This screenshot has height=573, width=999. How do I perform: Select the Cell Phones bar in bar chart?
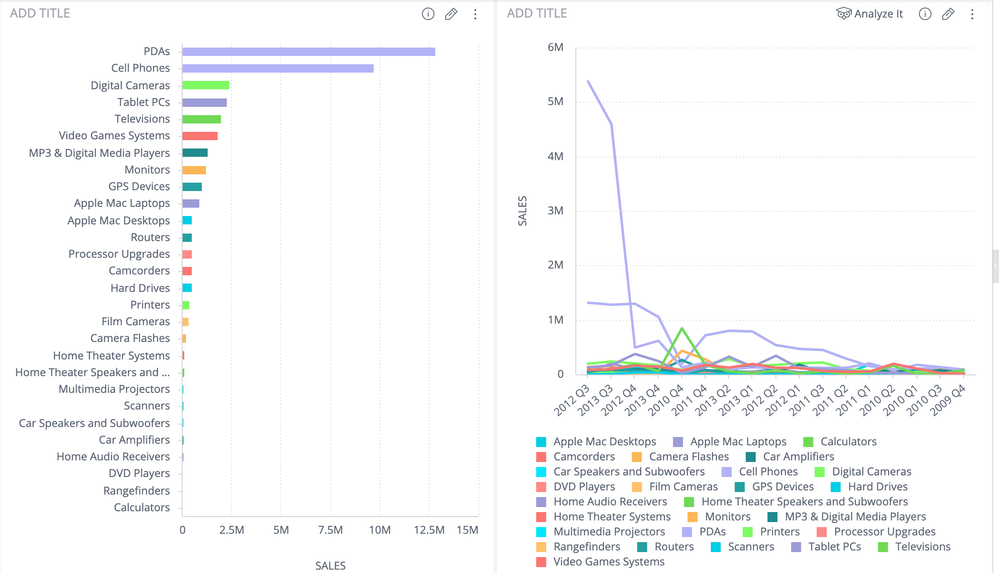pyautogui.click(x=277, y=69)
